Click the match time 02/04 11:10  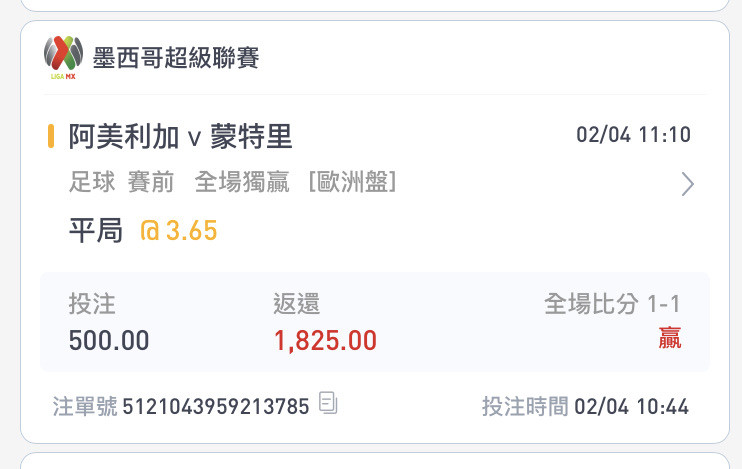pyautogui.click(x=633, y=135)
